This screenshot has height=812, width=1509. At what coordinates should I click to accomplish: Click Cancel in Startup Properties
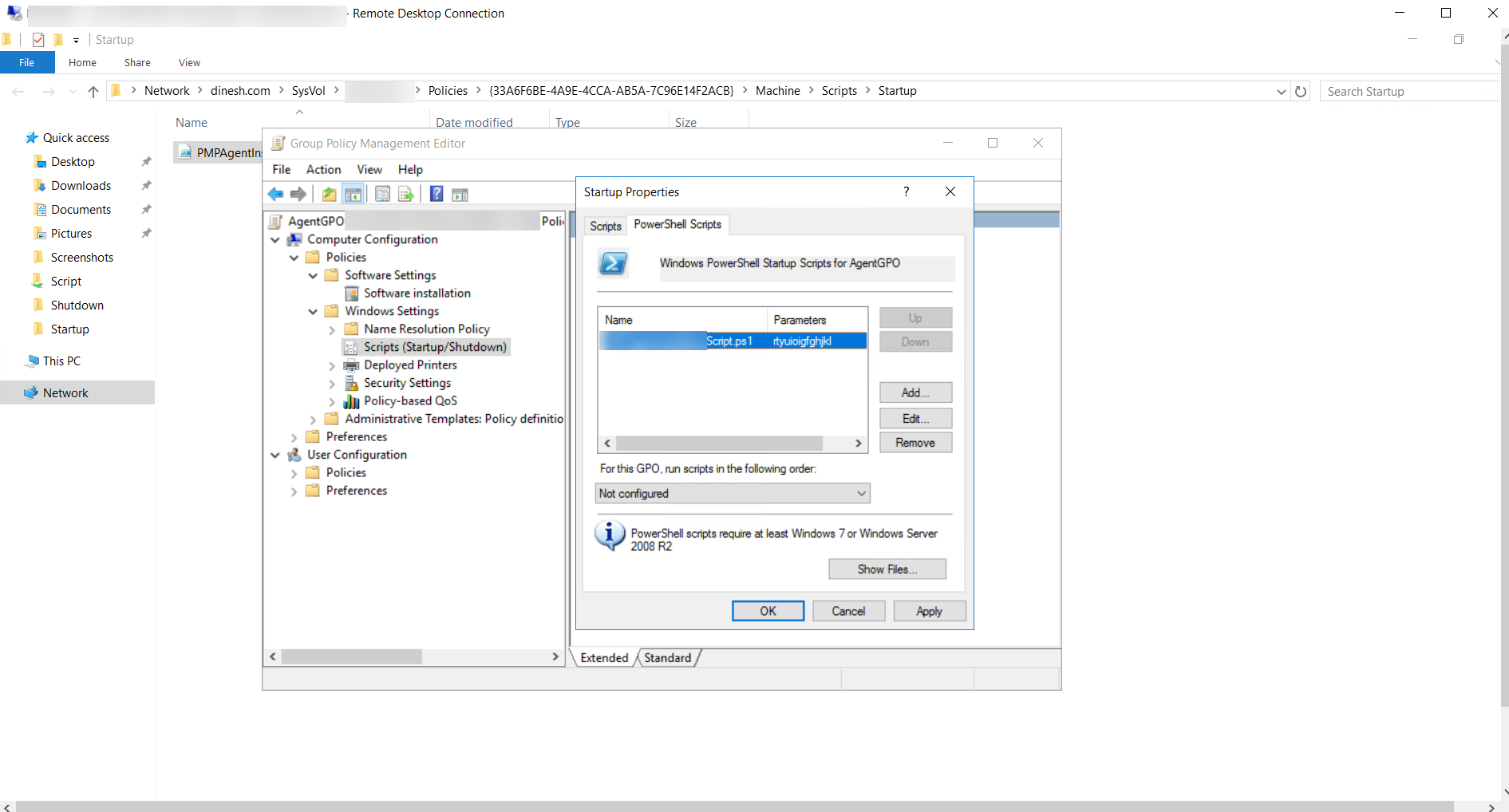848,611
